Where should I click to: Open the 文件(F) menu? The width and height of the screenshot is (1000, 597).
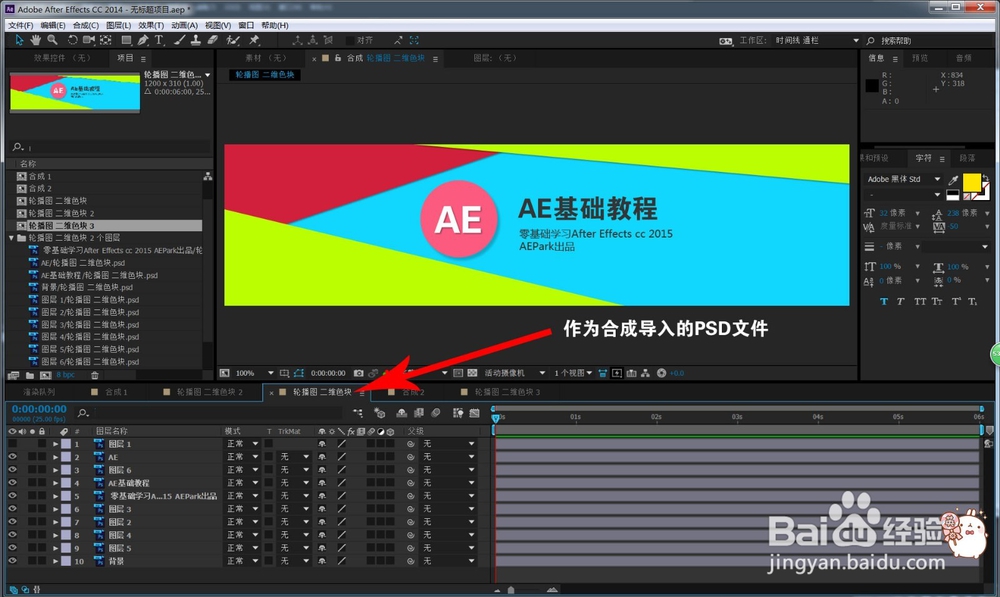[20, 26]
